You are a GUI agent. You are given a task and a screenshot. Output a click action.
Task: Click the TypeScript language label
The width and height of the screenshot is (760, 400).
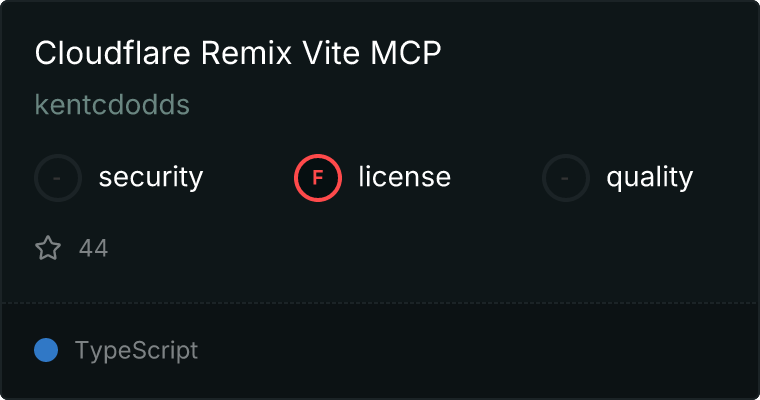[136, 351]
